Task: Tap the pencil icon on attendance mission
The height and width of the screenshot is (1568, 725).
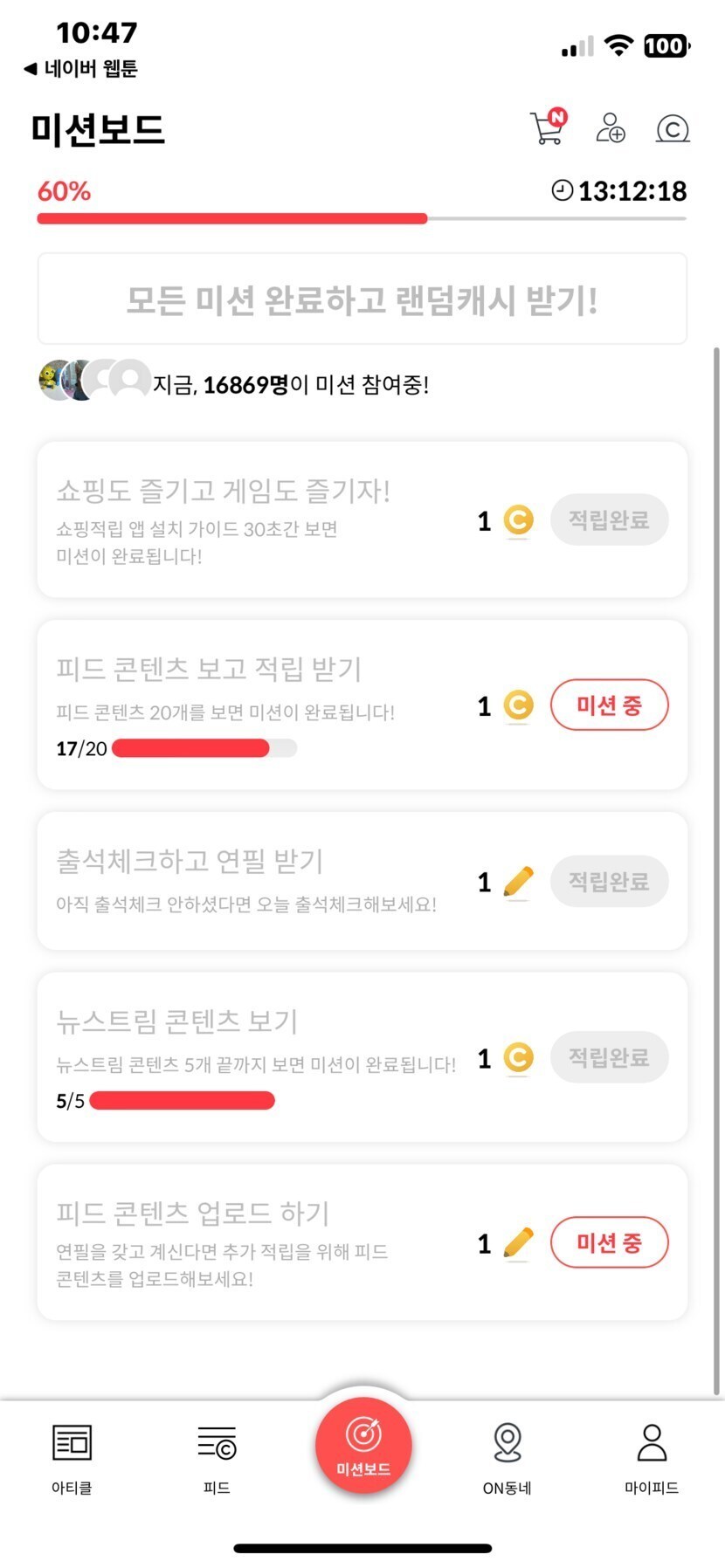Action: tap(518, 882)
